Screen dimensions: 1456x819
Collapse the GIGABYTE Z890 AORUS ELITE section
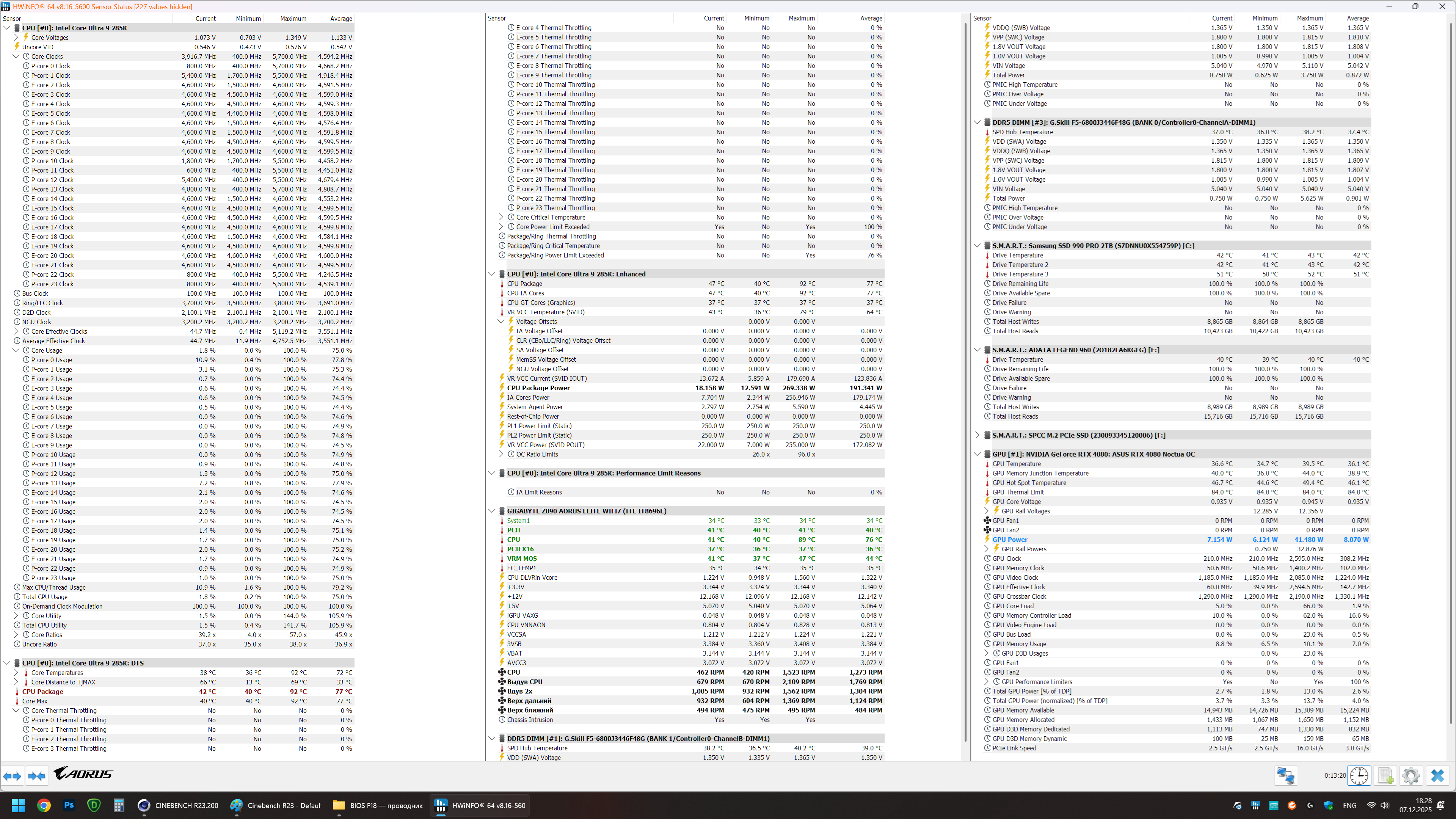492,511
